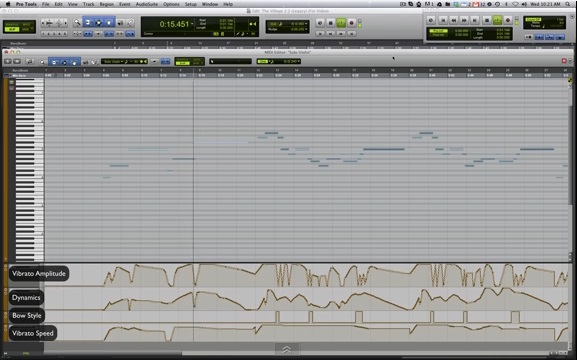Open the File menu

(x=45, y=4)
